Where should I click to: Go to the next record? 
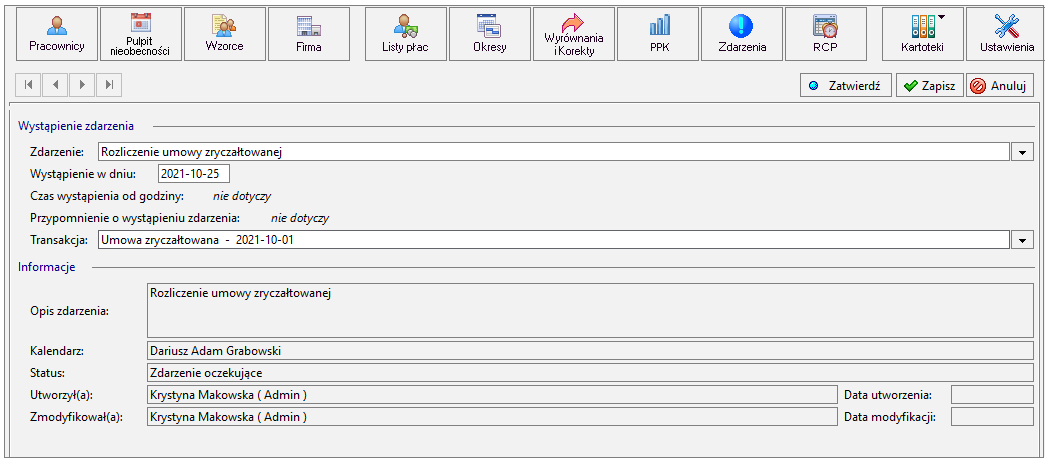click(x=82, y=84)
